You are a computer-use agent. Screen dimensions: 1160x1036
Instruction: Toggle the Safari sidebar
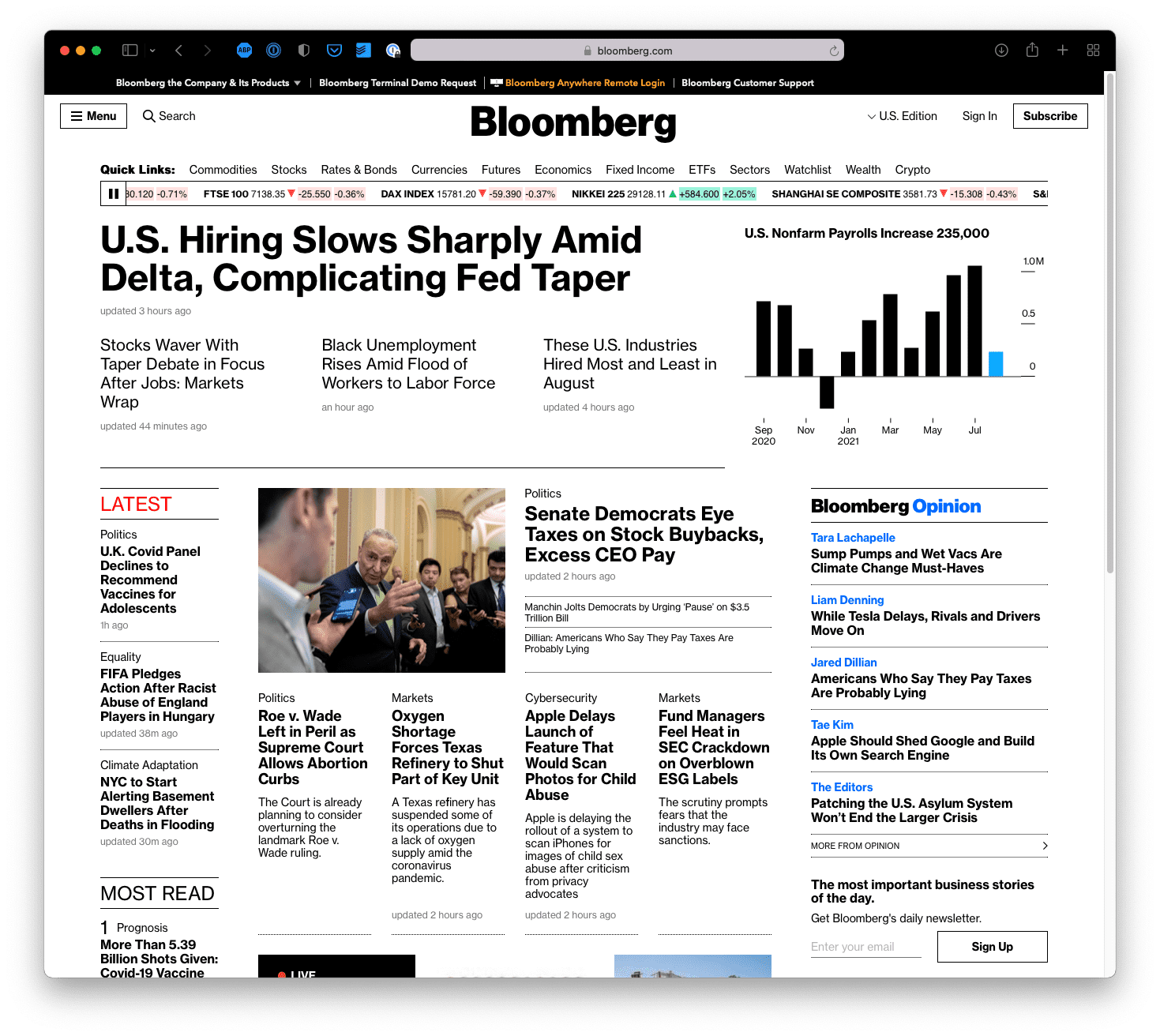[130, 51]
